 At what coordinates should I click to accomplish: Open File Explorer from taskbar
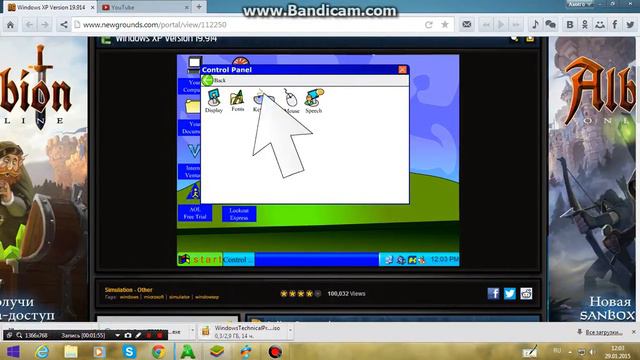pos(71,351)
